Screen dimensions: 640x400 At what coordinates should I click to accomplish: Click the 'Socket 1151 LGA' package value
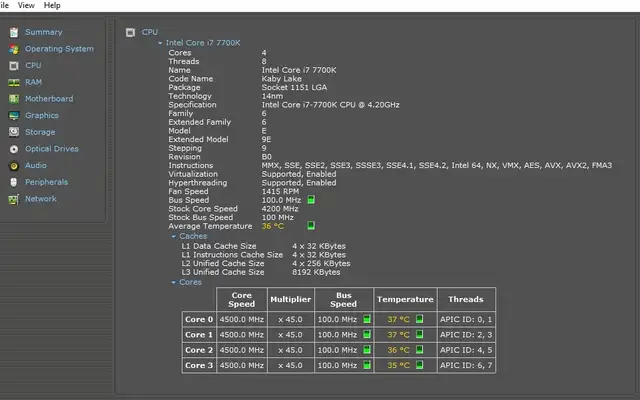coord(294,87)
